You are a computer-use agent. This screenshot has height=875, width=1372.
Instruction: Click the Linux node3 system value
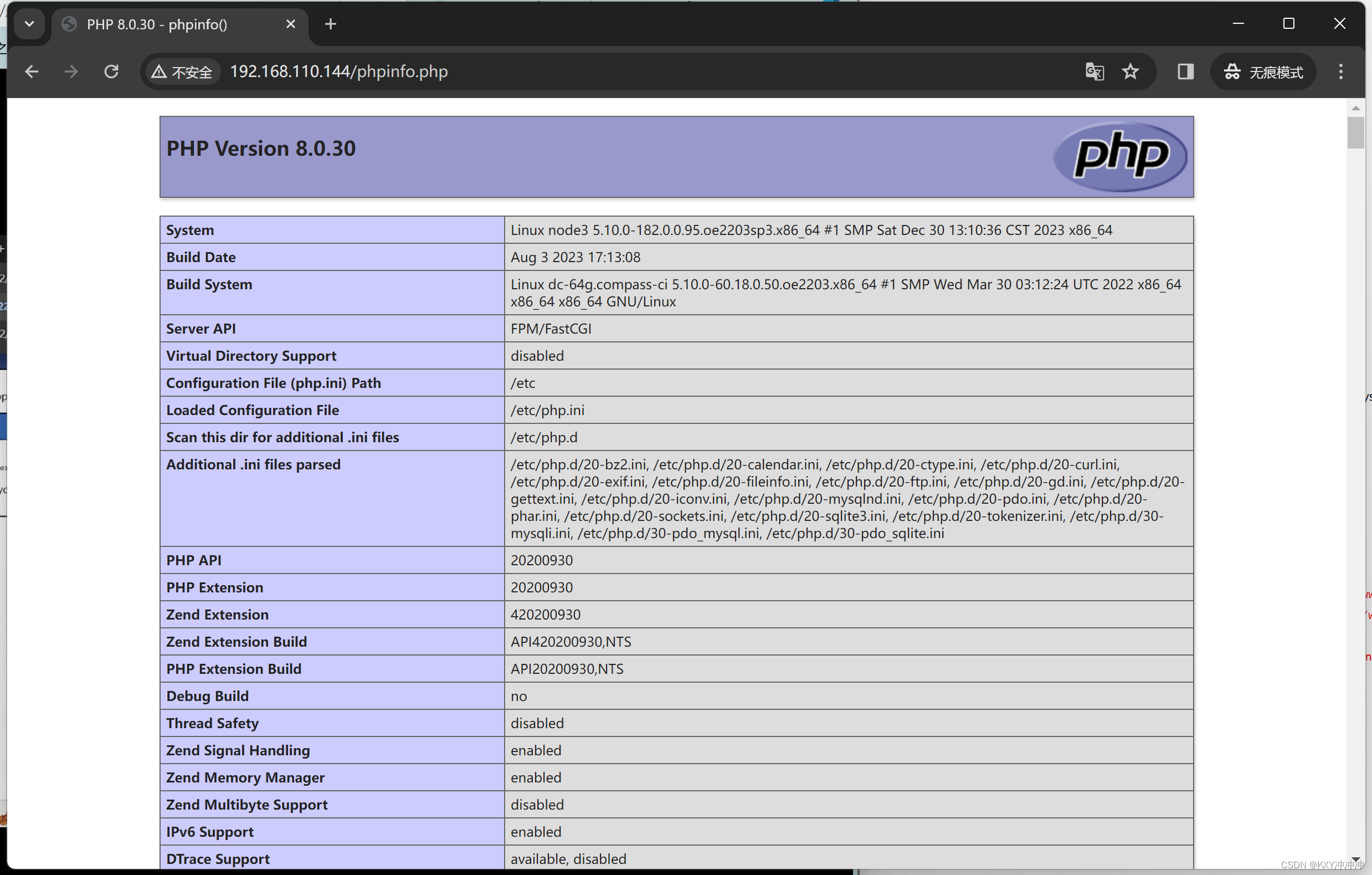pos(811,231)
